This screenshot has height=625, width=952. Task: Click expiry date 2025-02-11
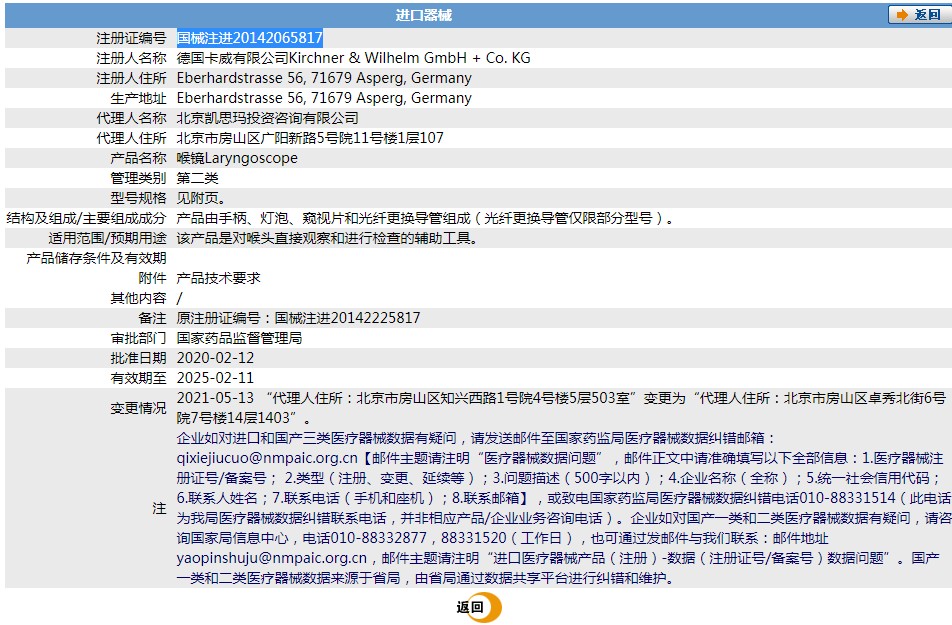[x=216, y=378]
